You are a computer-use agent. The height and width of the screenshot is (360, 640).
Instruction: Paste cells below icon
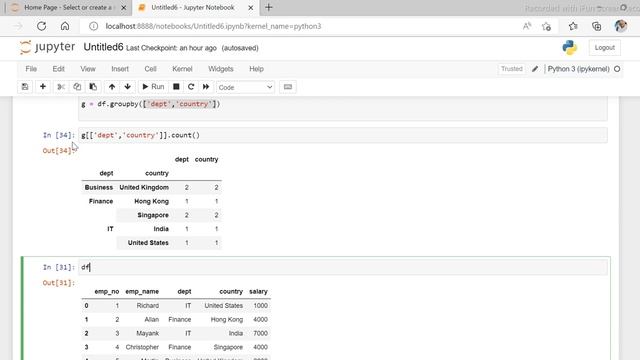[x=93, y=87]
